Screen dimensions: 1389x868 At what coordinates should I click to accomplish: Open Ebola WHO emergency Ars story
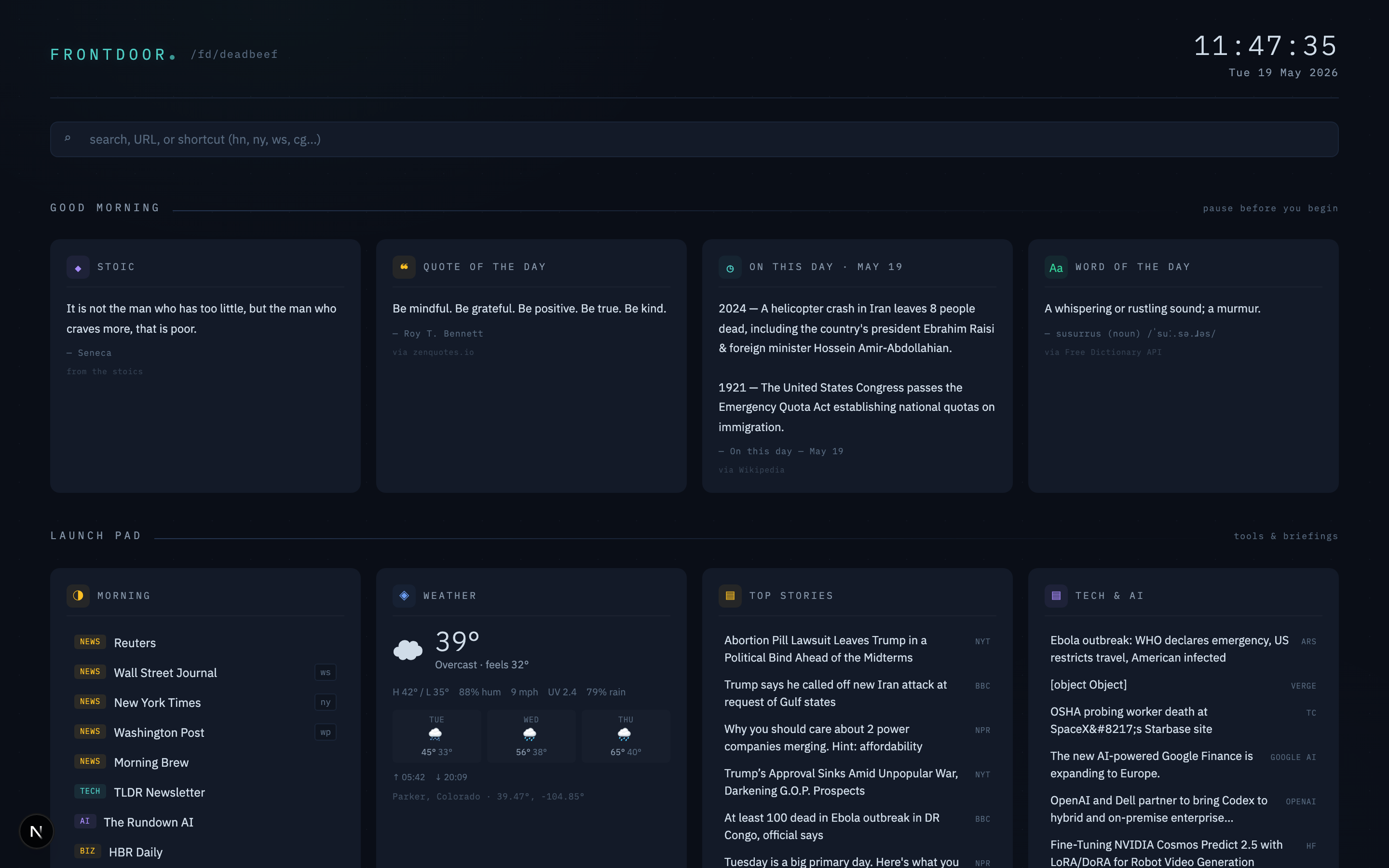[x=1183, y=649]
